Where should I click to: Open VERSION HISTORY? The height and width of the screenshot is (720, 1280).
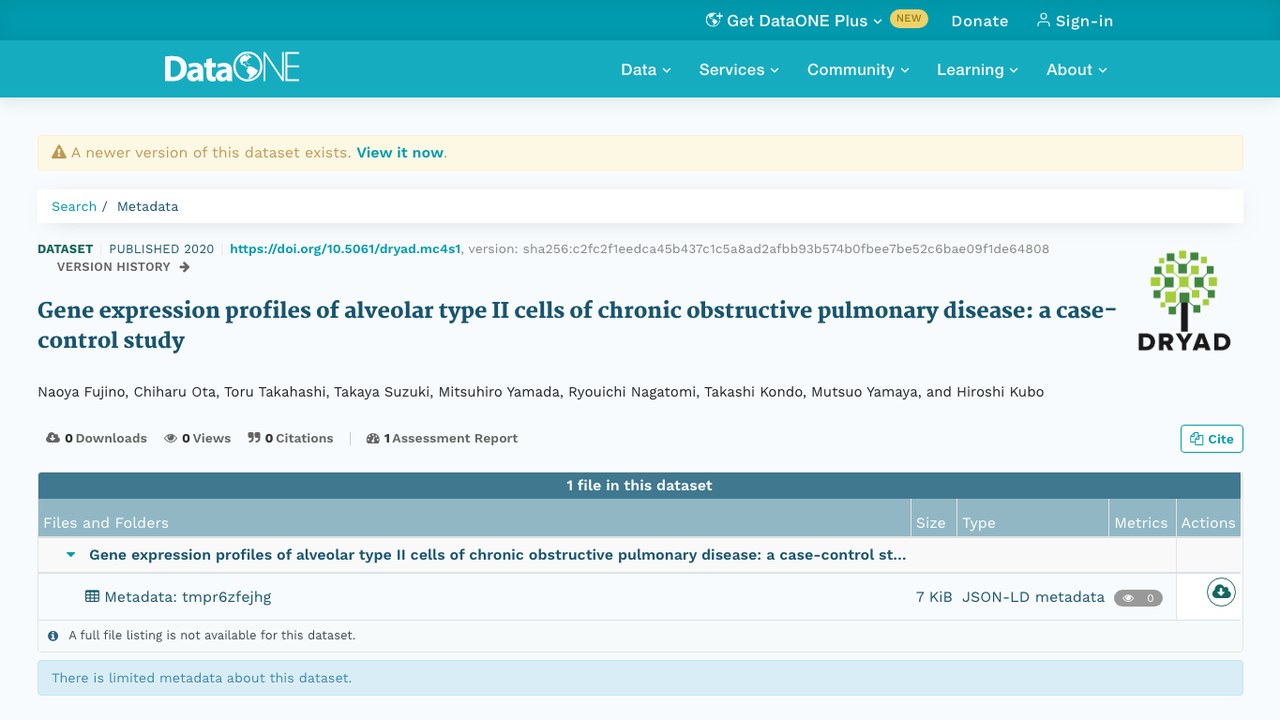point(123,267)
